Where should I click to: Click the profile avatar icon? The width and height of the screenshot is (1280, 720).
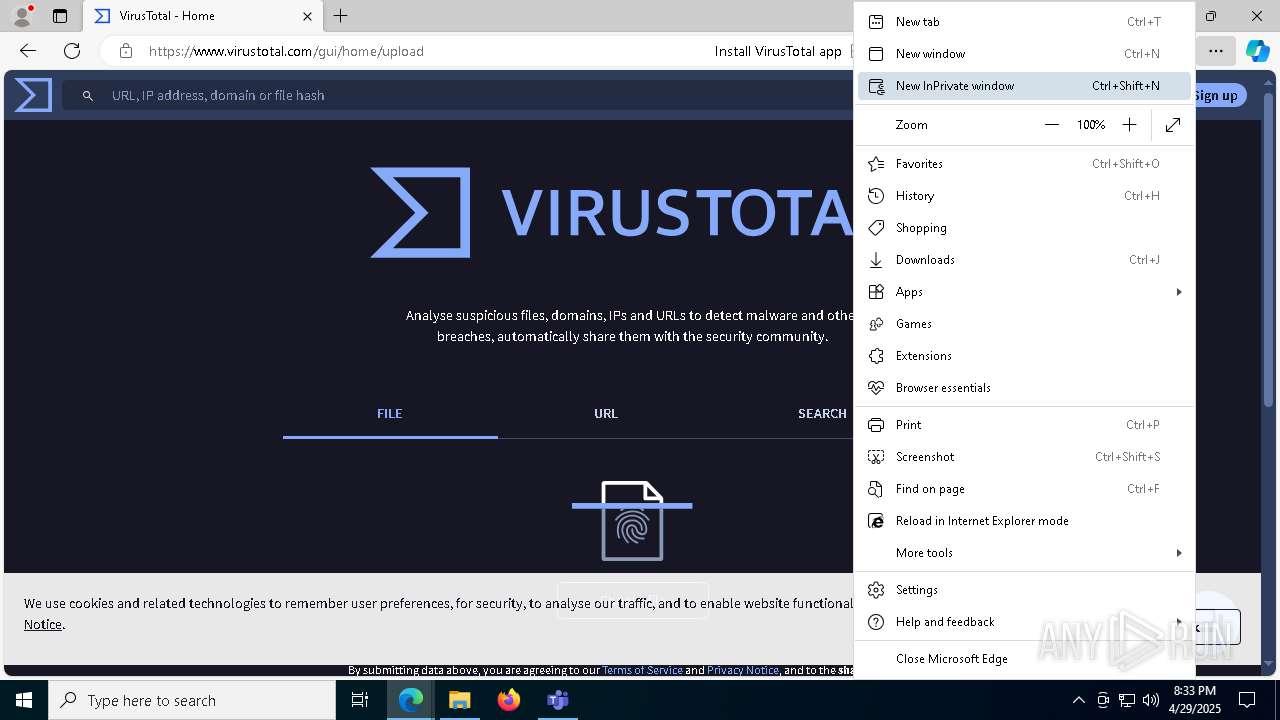point(22,16)
